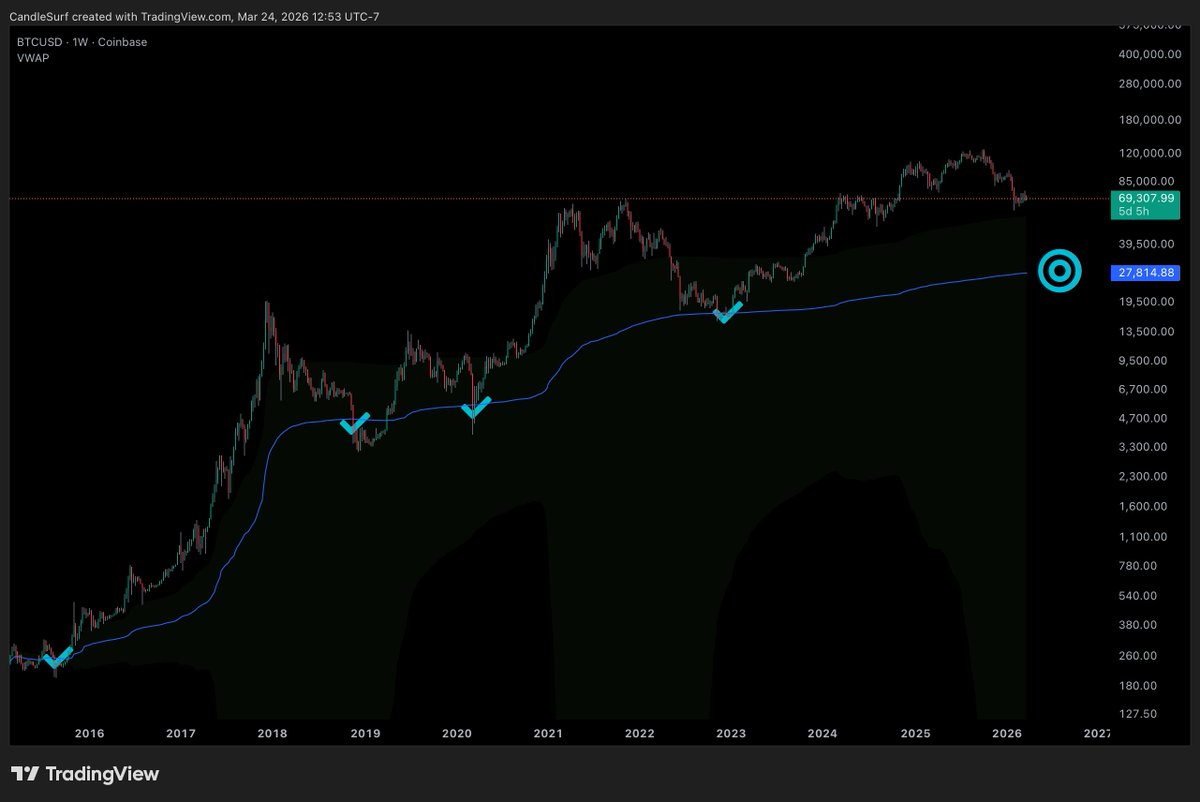Viewport: 1200px width, 802px height.
Task: Click the 2017 time axis label
Action: coord(181,734)
